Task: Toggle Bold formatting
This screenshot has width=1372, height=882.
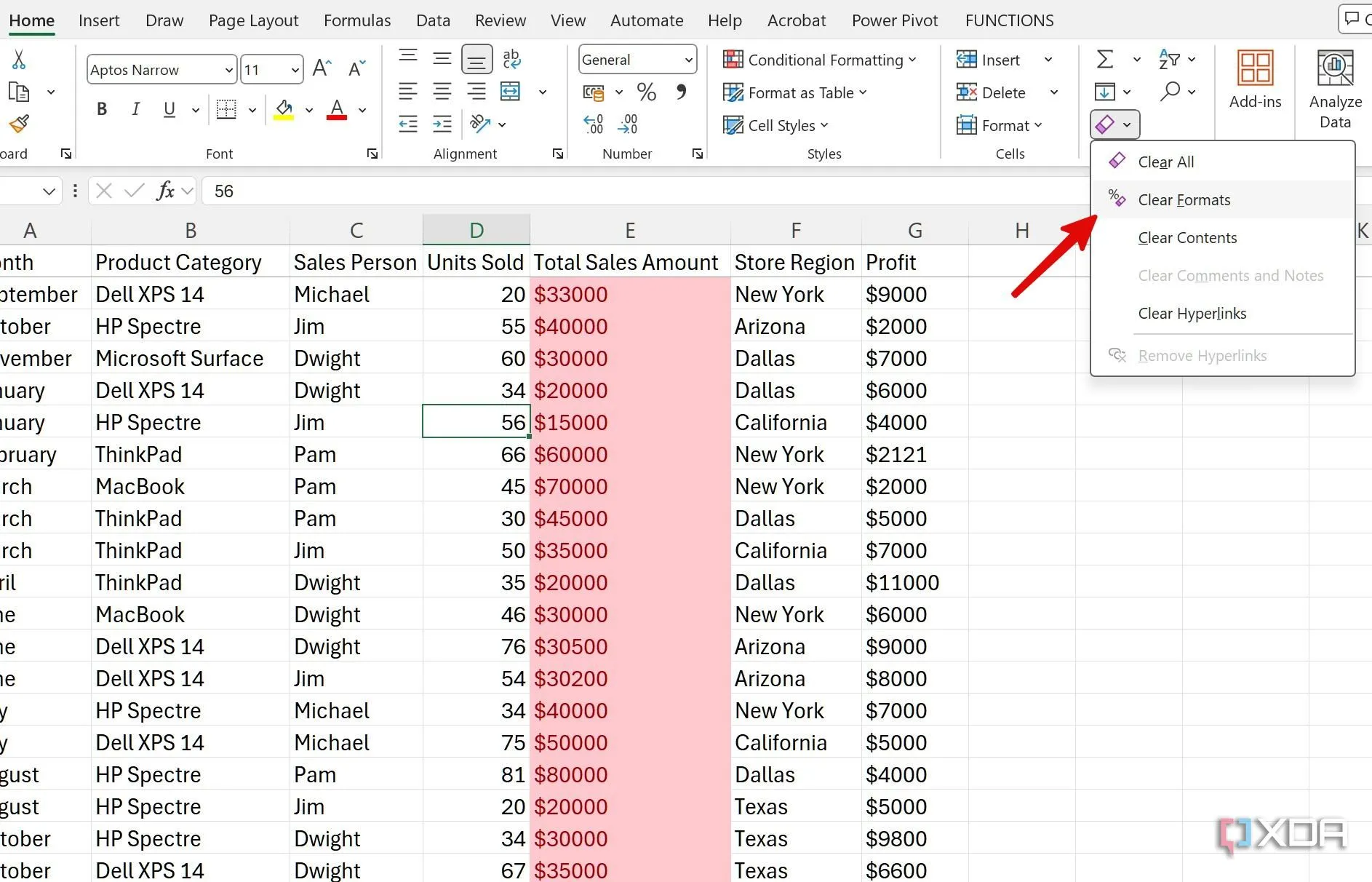Action: click(x=102, y=109)
